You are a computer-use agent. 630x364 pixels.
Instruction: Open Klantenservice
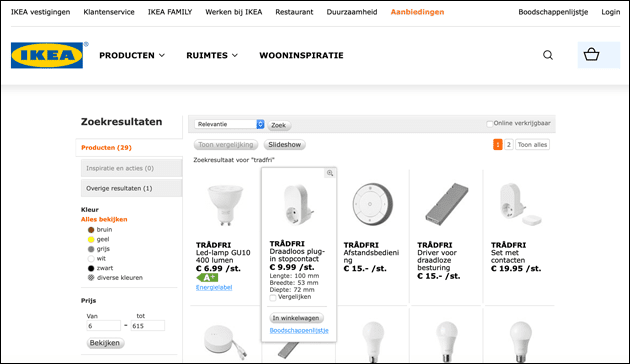click(x=109, y=12)
